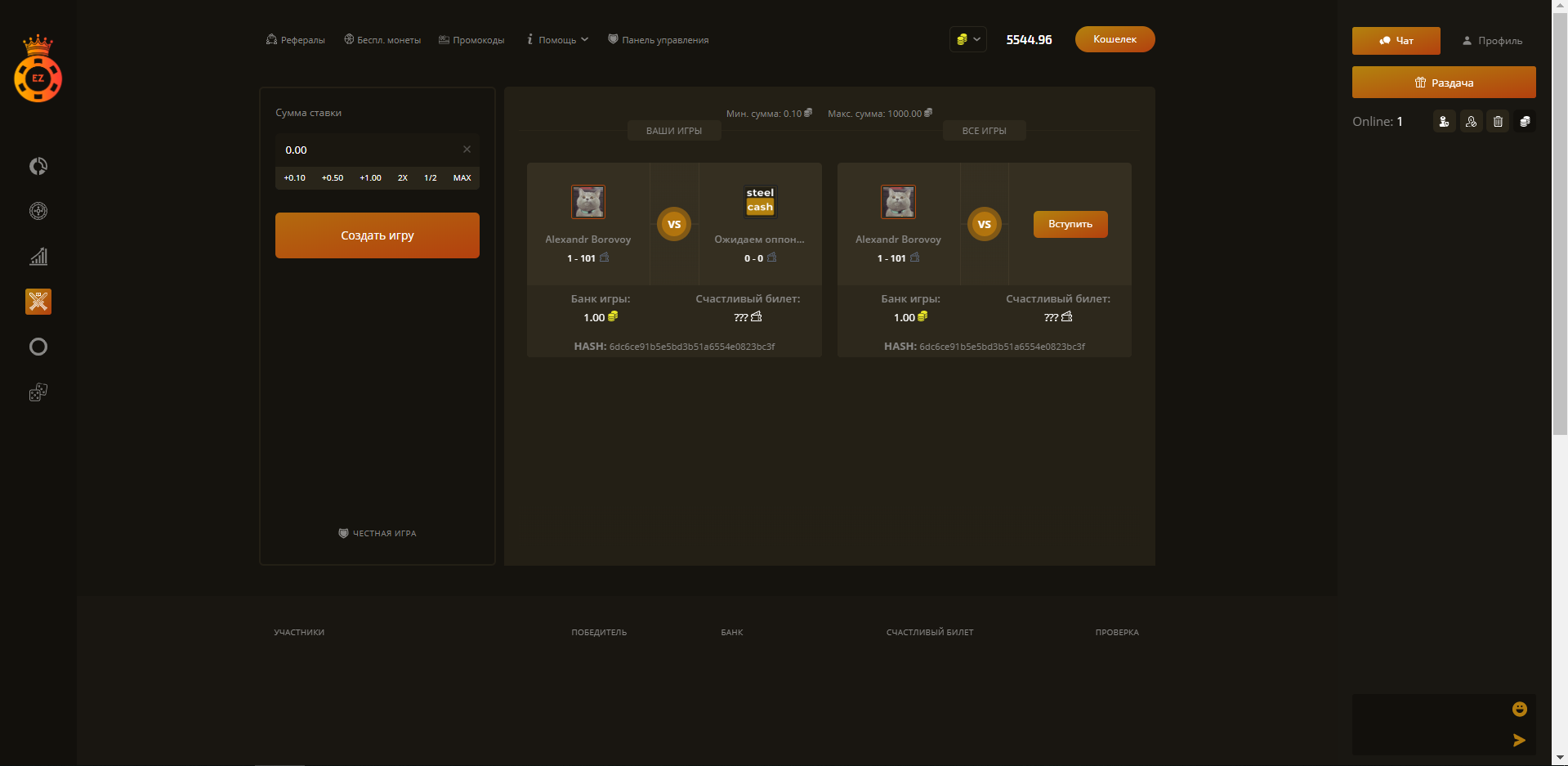Join the game with Вступить button

(1070, 224)
